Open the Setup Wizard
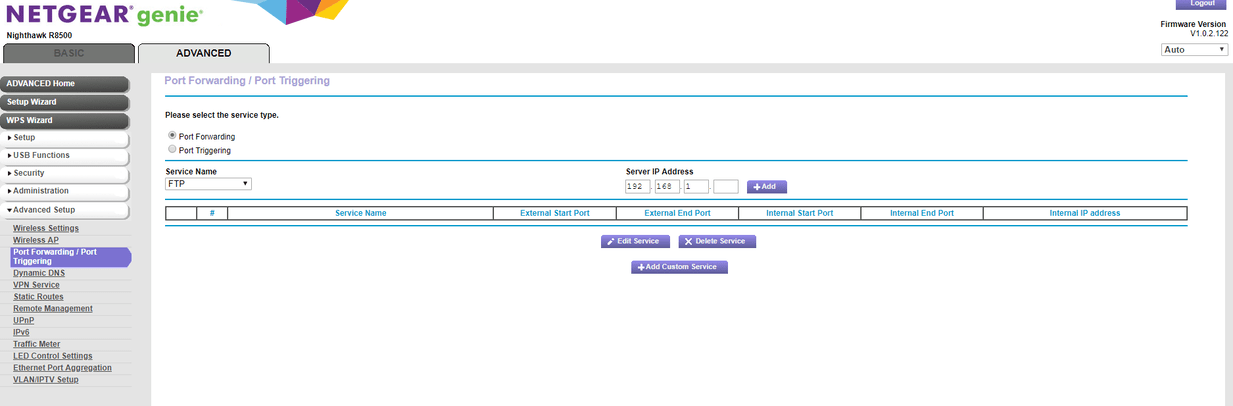Viewport: 1233px width, 406px height. click(64, 102)
